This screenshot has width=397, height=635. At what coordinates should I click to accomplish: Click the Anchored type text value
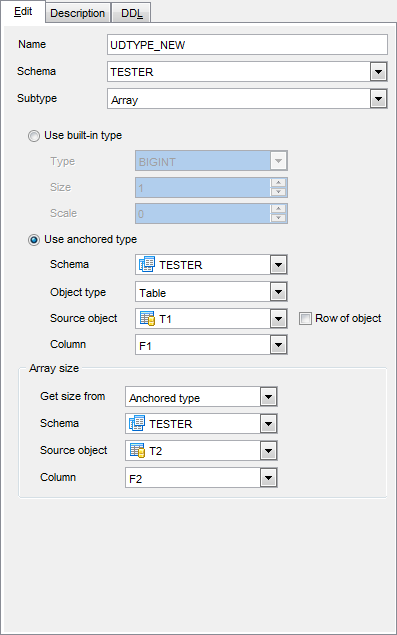164,398
